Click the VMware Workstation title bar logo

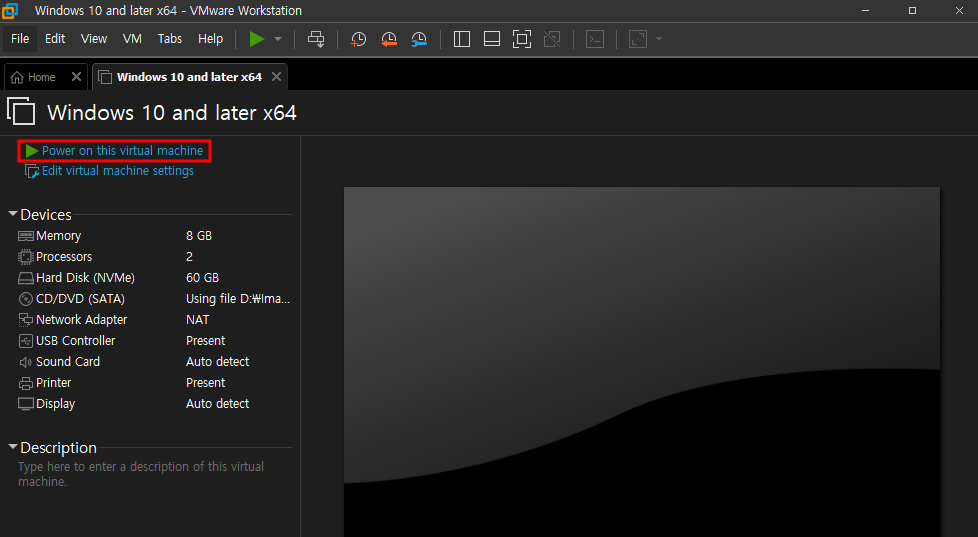(11, 11)
